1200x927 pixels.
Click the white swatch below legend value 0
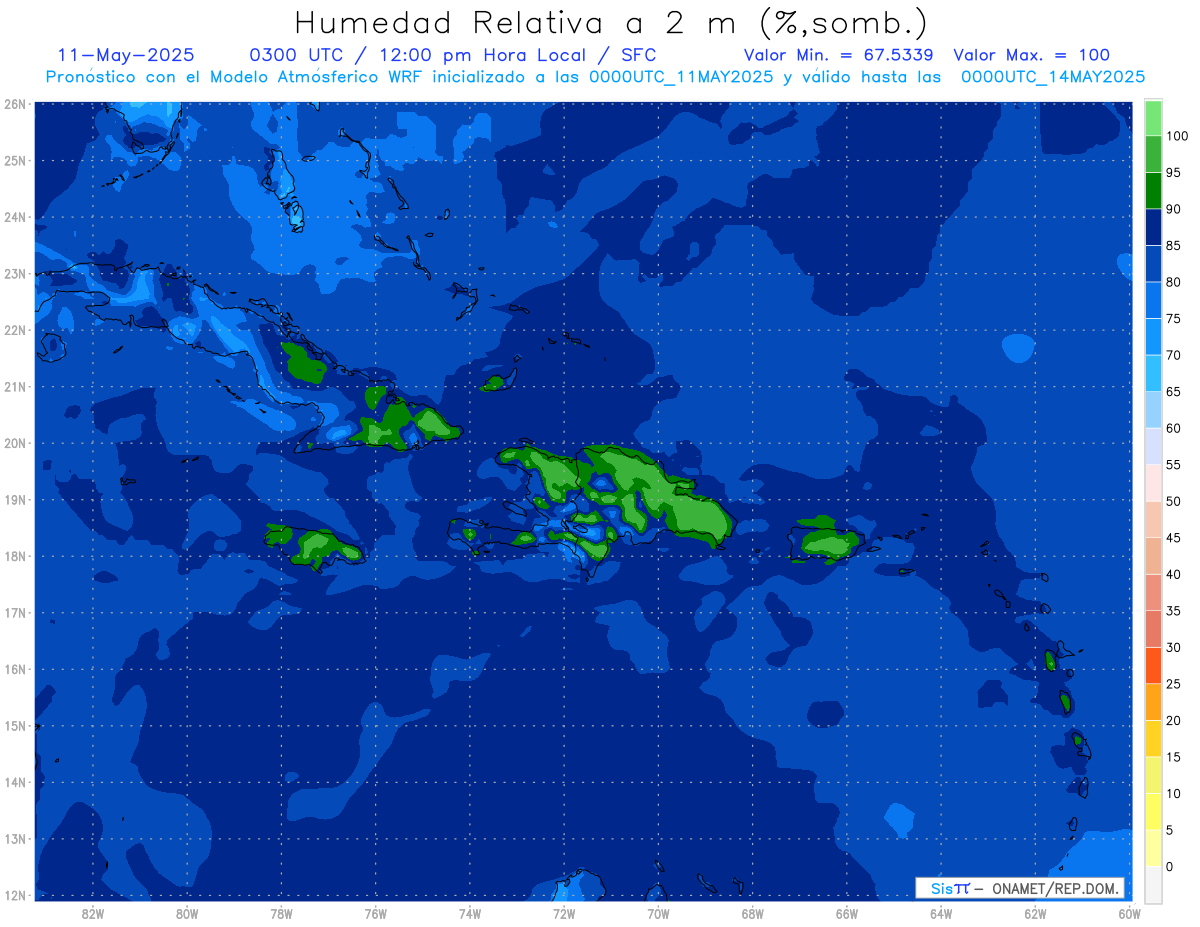[1153, 884]
